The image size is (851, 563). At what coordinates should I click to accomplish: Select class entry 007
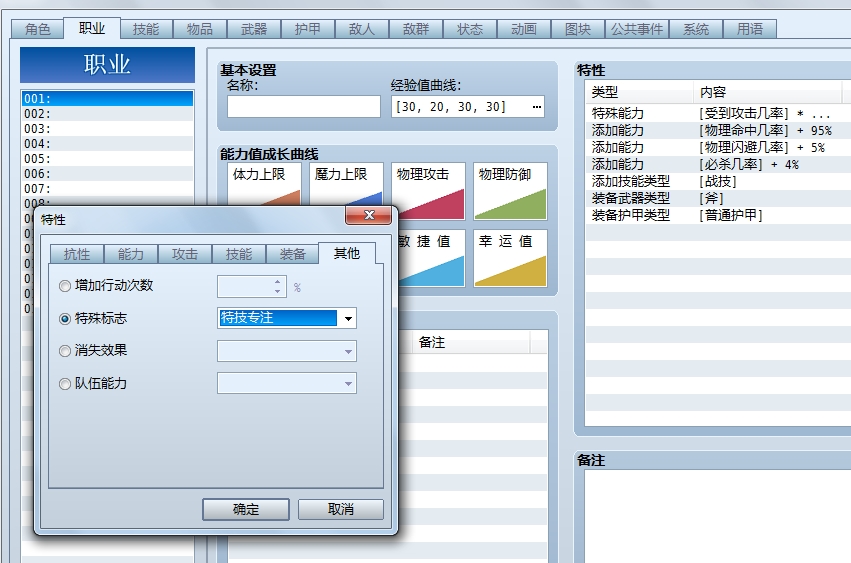pyautogui.click(x=107, y=188)
